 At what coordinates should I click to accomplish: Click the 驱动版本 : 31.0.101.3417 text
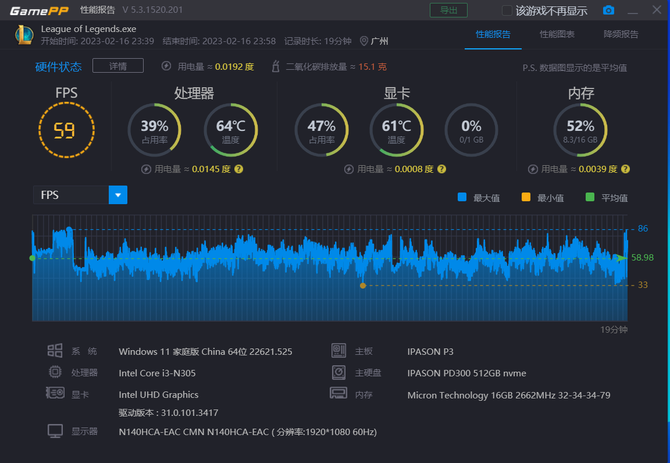pos(168,413)
